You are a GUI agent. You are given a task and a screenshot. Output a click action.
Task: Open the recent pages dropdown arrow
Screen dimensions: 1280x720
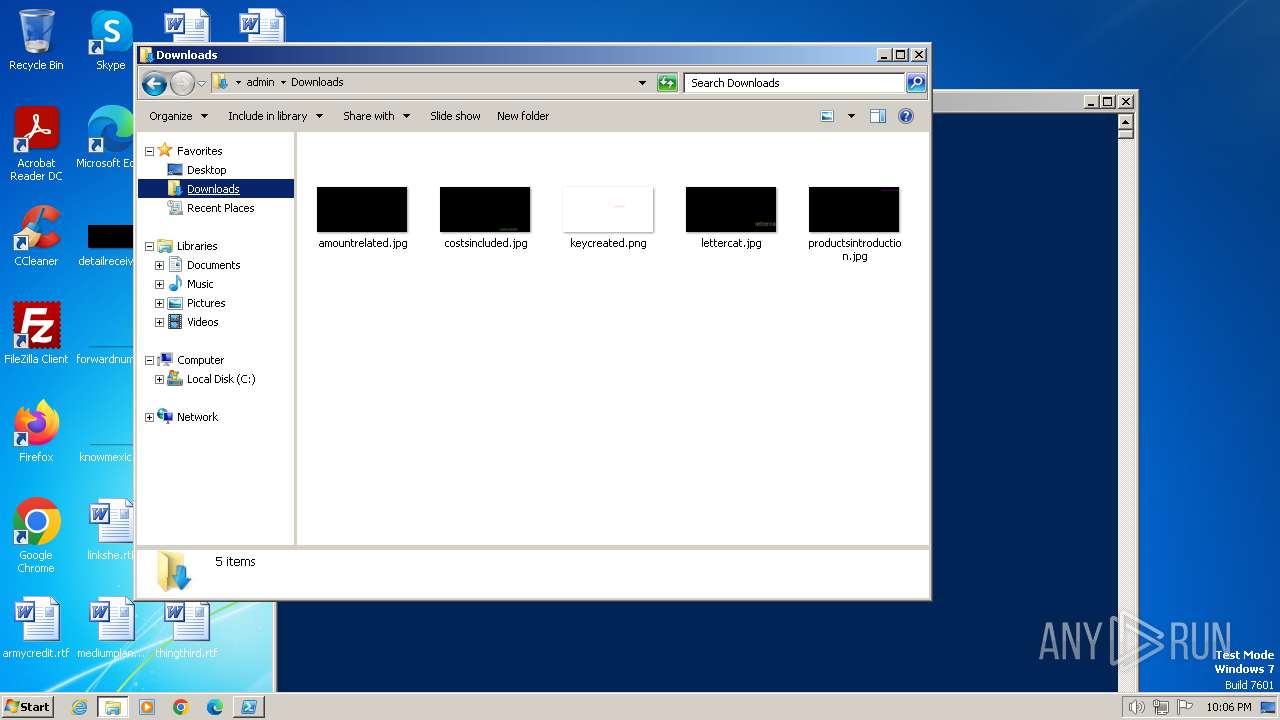pos(201,83)
